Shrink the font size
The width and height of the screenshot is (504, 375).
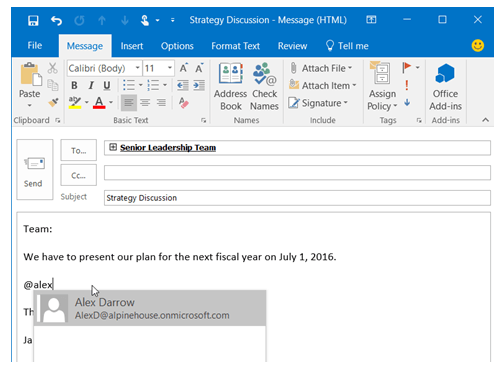click(x=199, y=68)
